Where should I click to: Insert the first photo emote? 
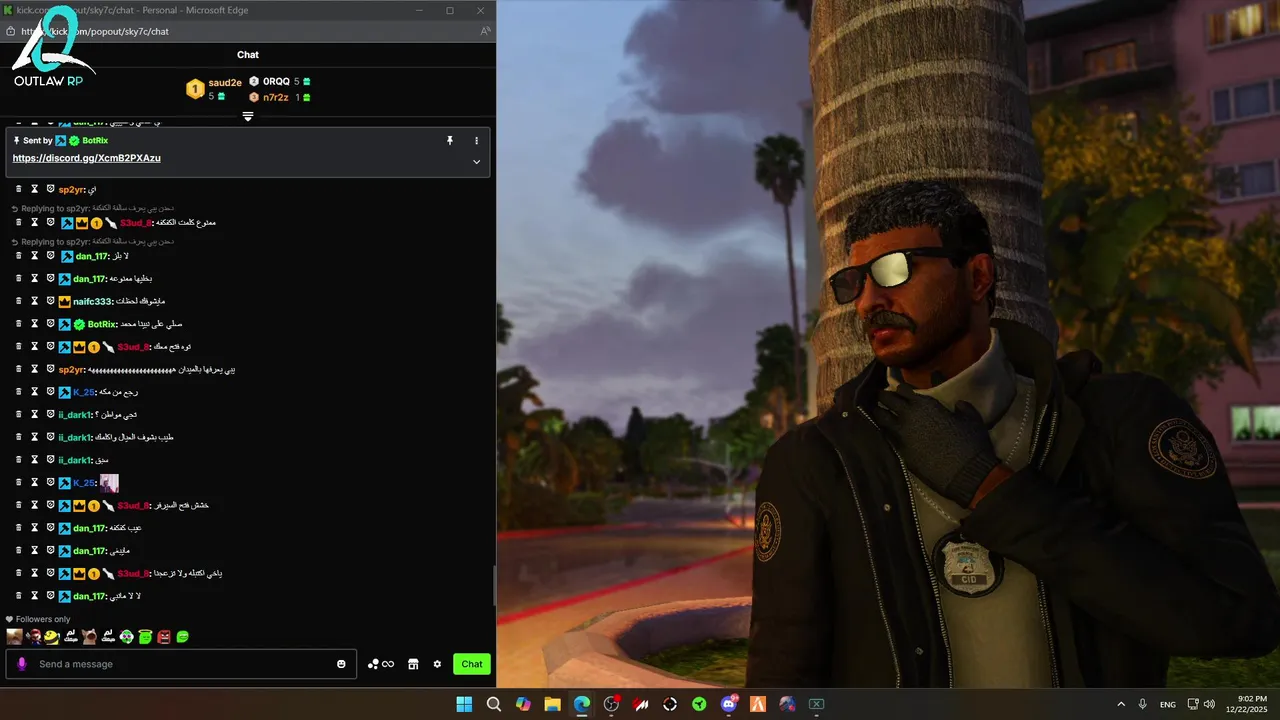point(14,636)
